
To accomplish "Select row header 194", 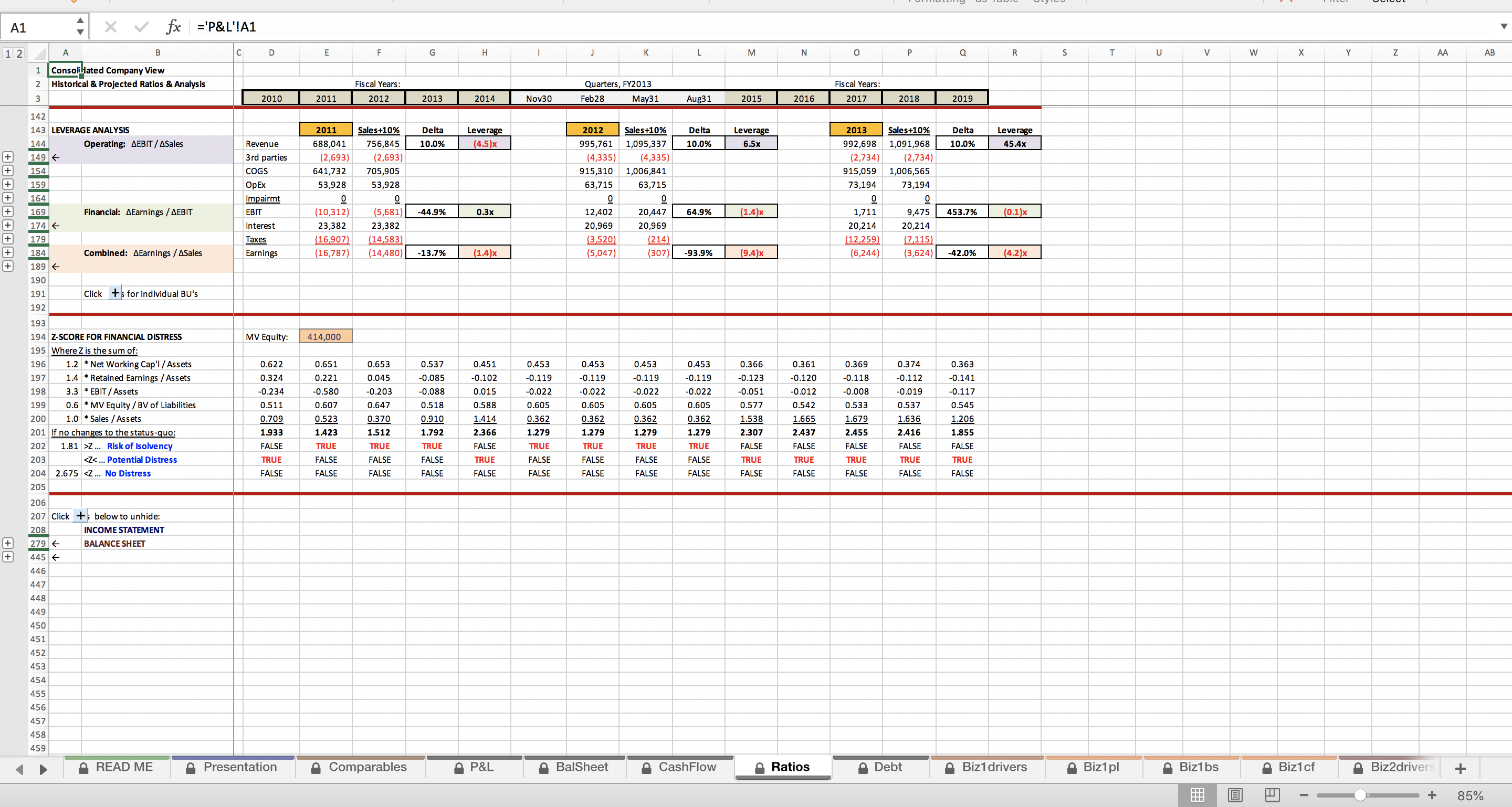I will (38, 337).
